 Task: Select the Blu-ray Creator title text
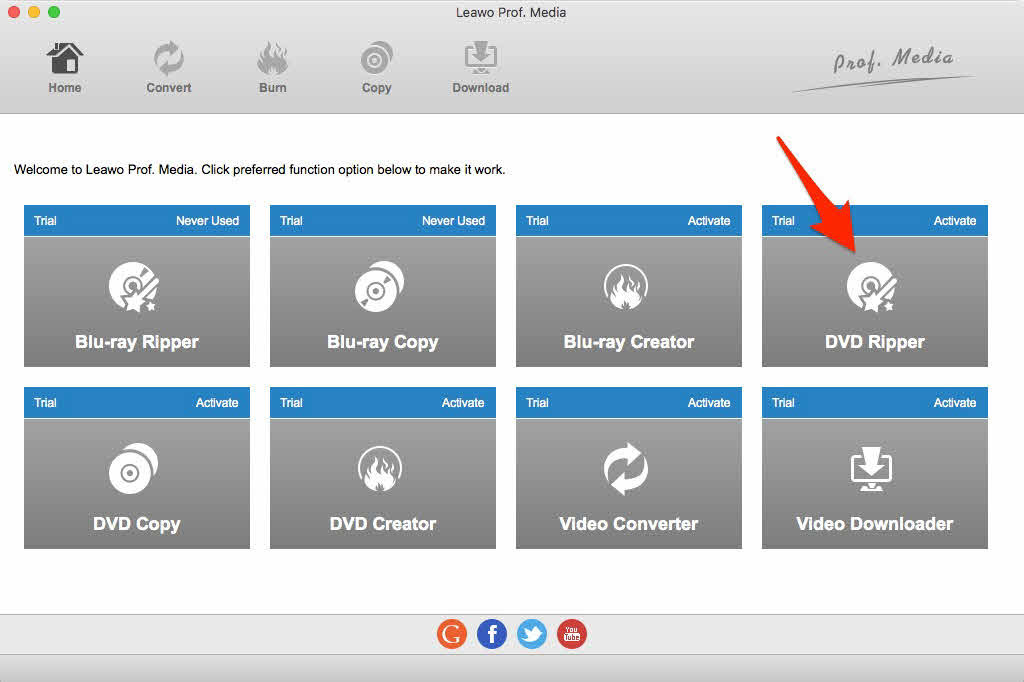(629, 342)
